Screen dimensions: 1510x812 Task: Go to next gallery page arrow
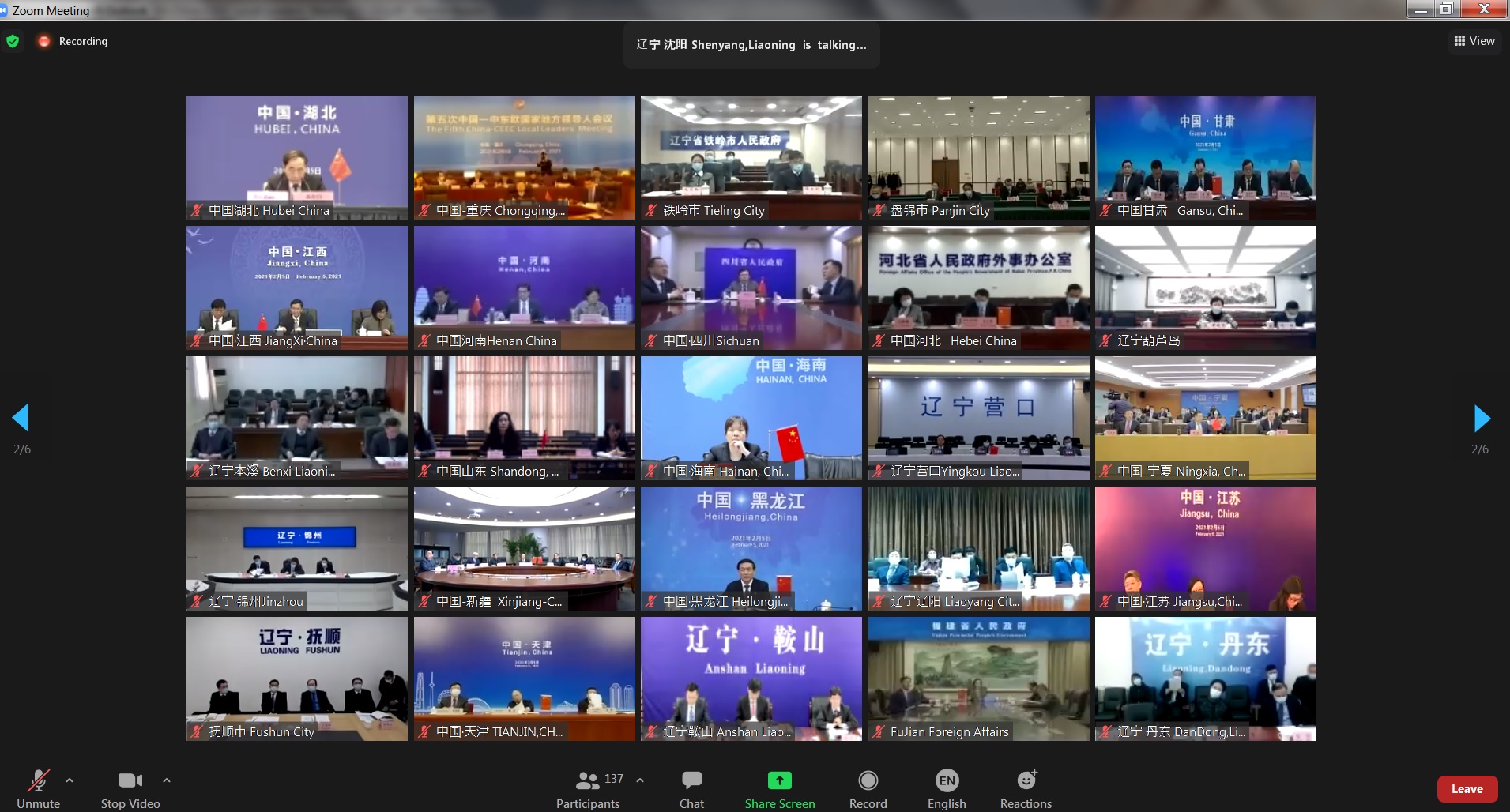point(1482,418)
